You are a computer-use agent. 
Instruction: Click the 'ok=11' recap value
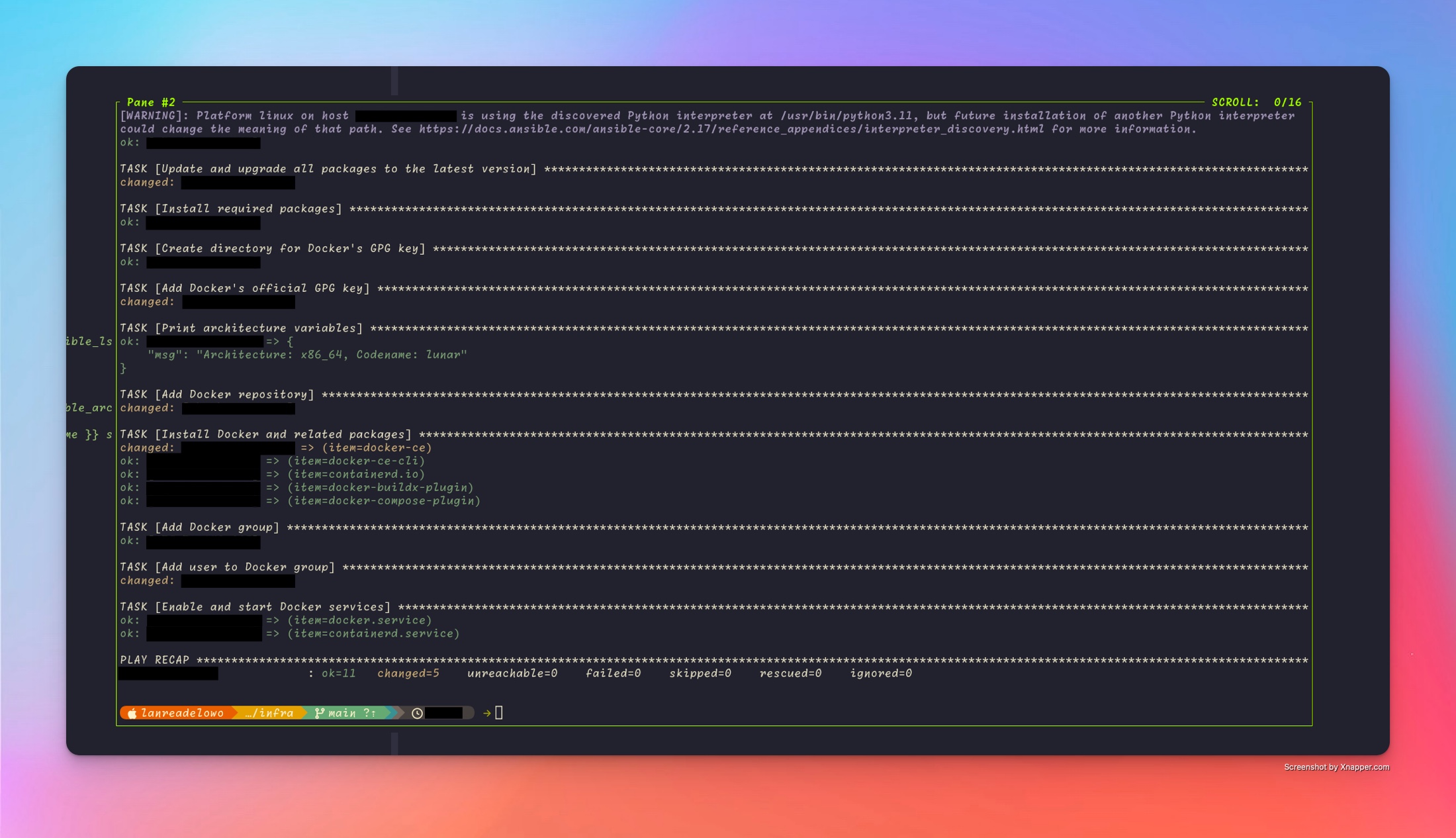[339, 673]
